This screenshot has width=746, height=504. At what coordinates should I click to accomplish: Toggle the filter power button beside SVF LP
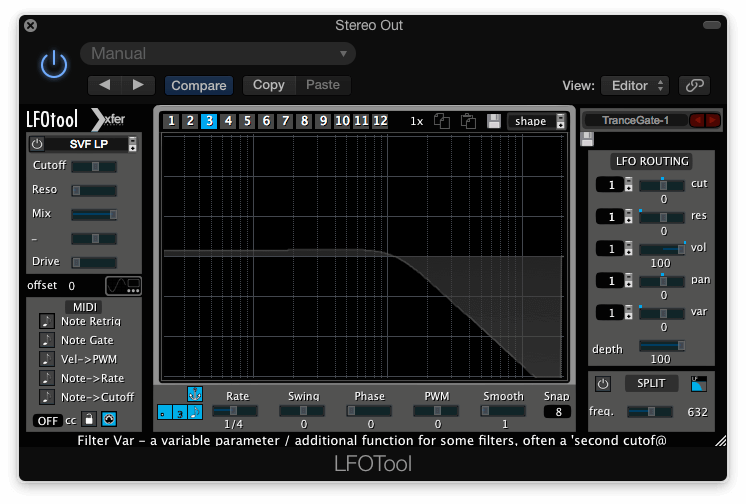[x=37, y=144]
